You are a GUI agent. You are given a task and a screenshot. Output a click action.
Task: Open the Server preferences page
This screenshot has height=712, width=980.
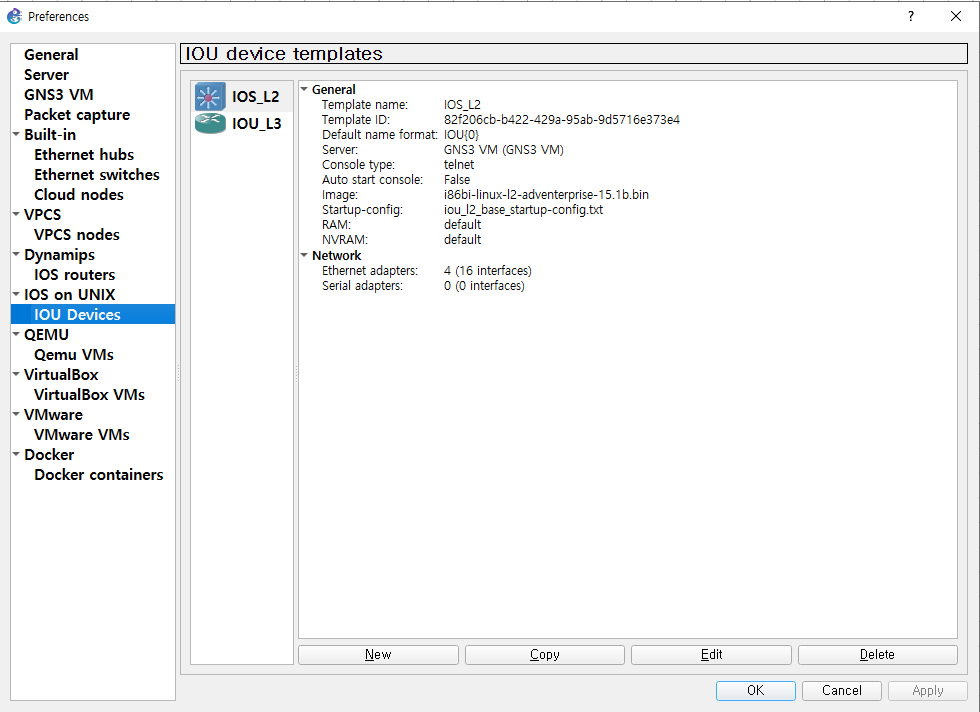pos(46,74)
